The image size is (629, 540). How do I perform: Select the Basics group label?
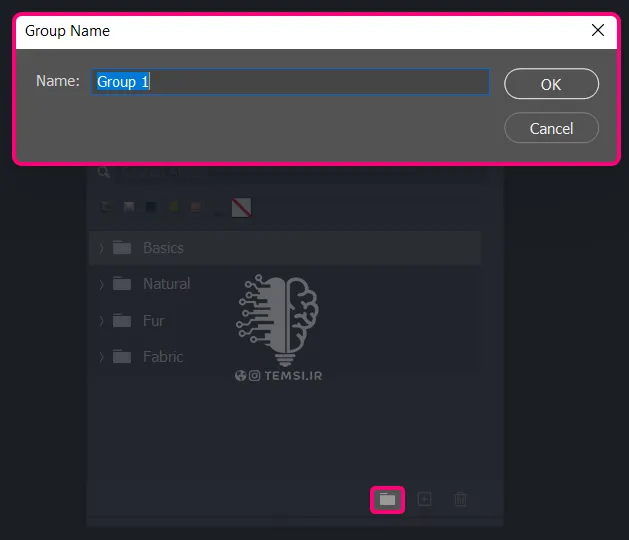(163, 248)
